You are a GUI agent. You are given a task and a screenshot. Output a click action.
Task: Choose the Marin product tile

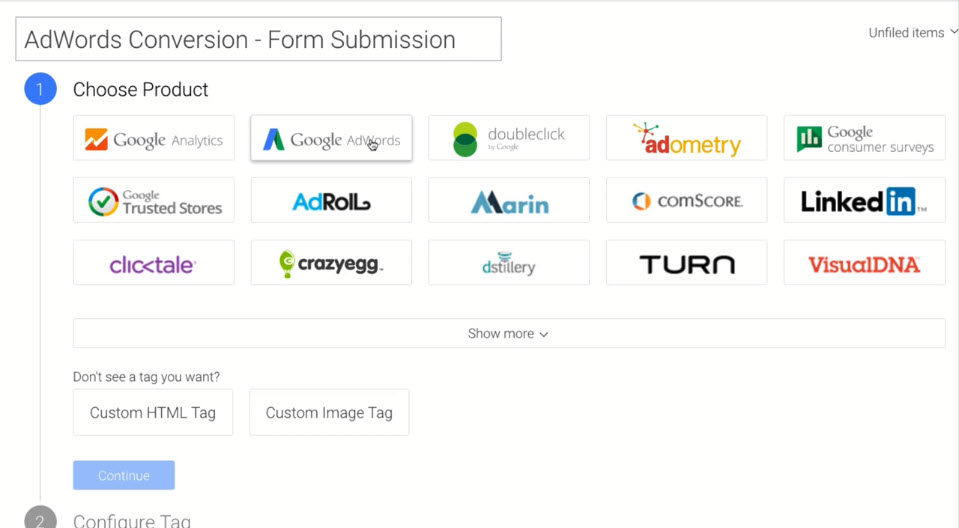[509, 200]
